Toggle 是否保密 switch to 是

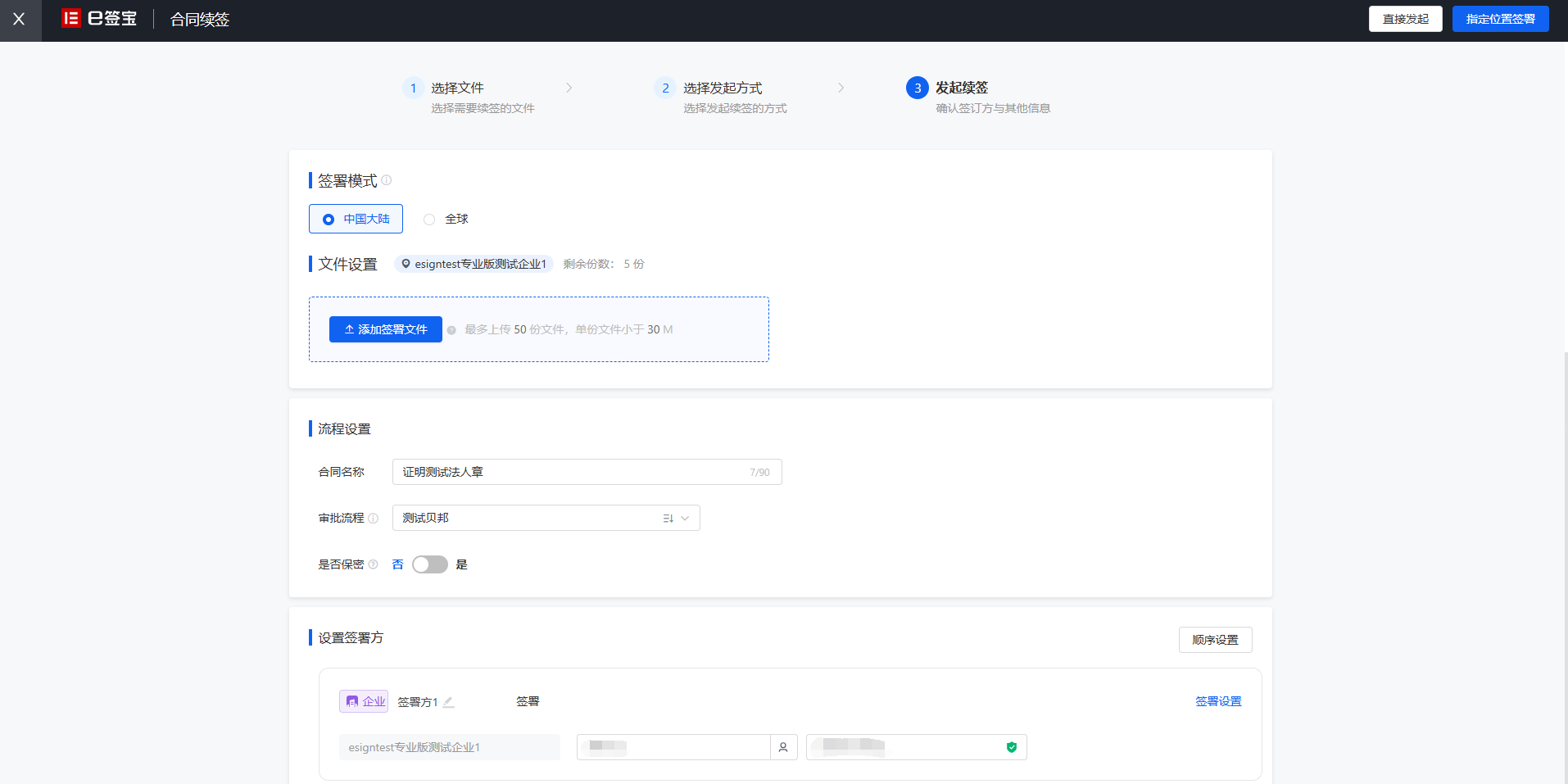(x=429, y=564)
